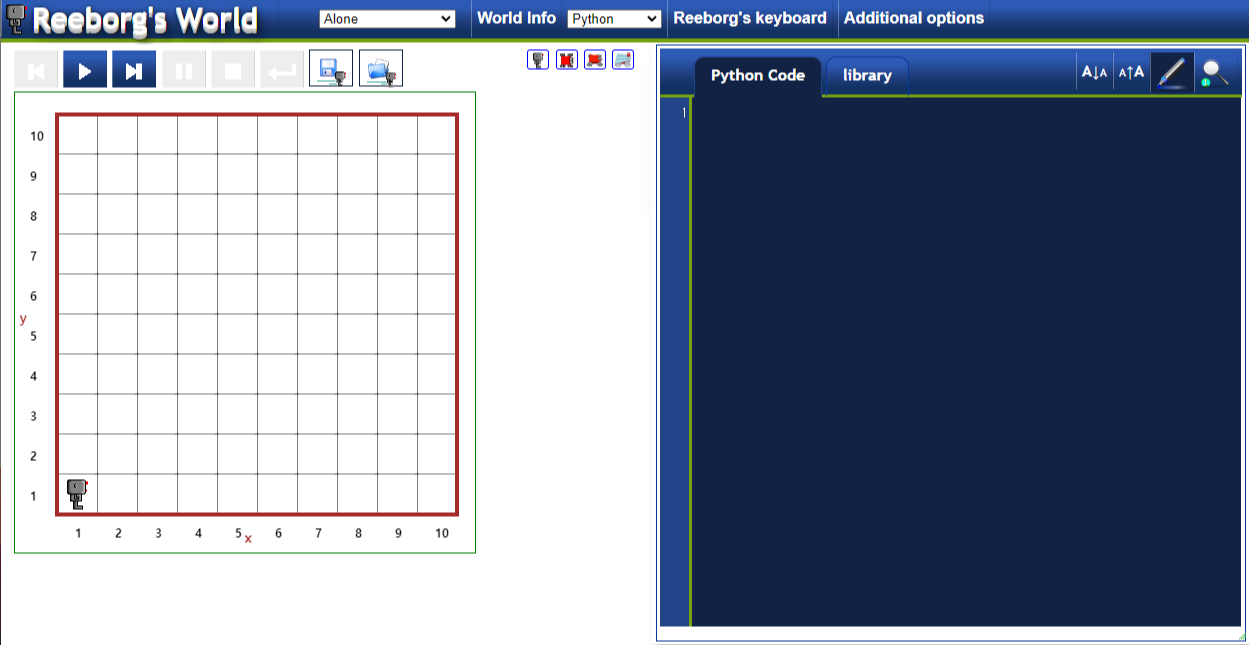Image resolution: width=1249 pixels, height=645 pixels.
Task: Click the editor resize handle at bottom corner
Action: [1240, 636]
